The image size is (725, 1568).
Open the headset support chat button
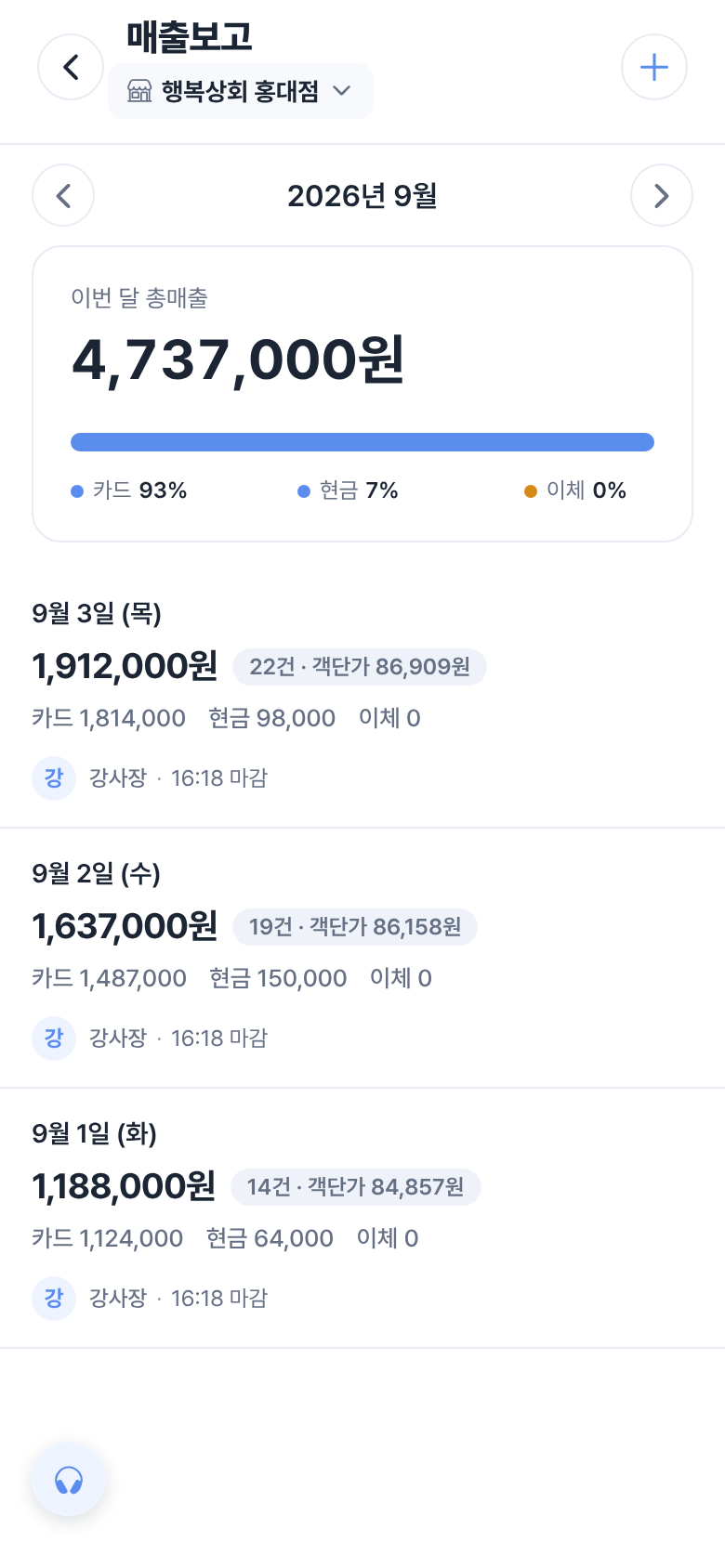(x=69, y=1479)
